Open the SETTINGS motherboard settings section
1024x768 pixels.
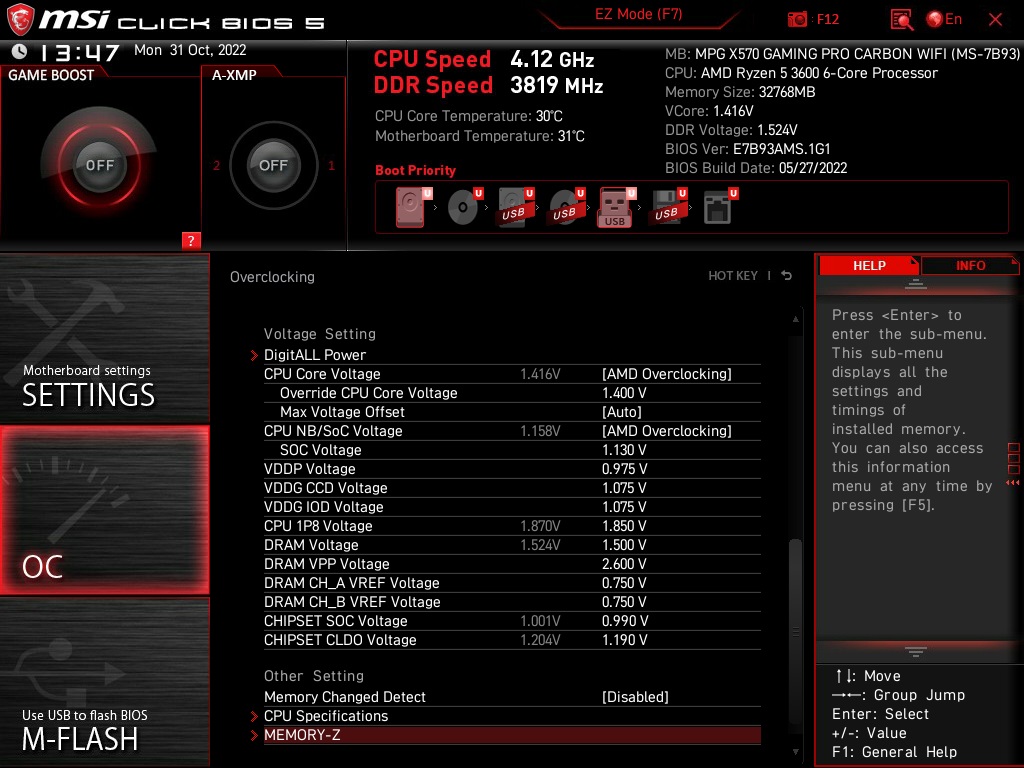[x=104, y=338]
